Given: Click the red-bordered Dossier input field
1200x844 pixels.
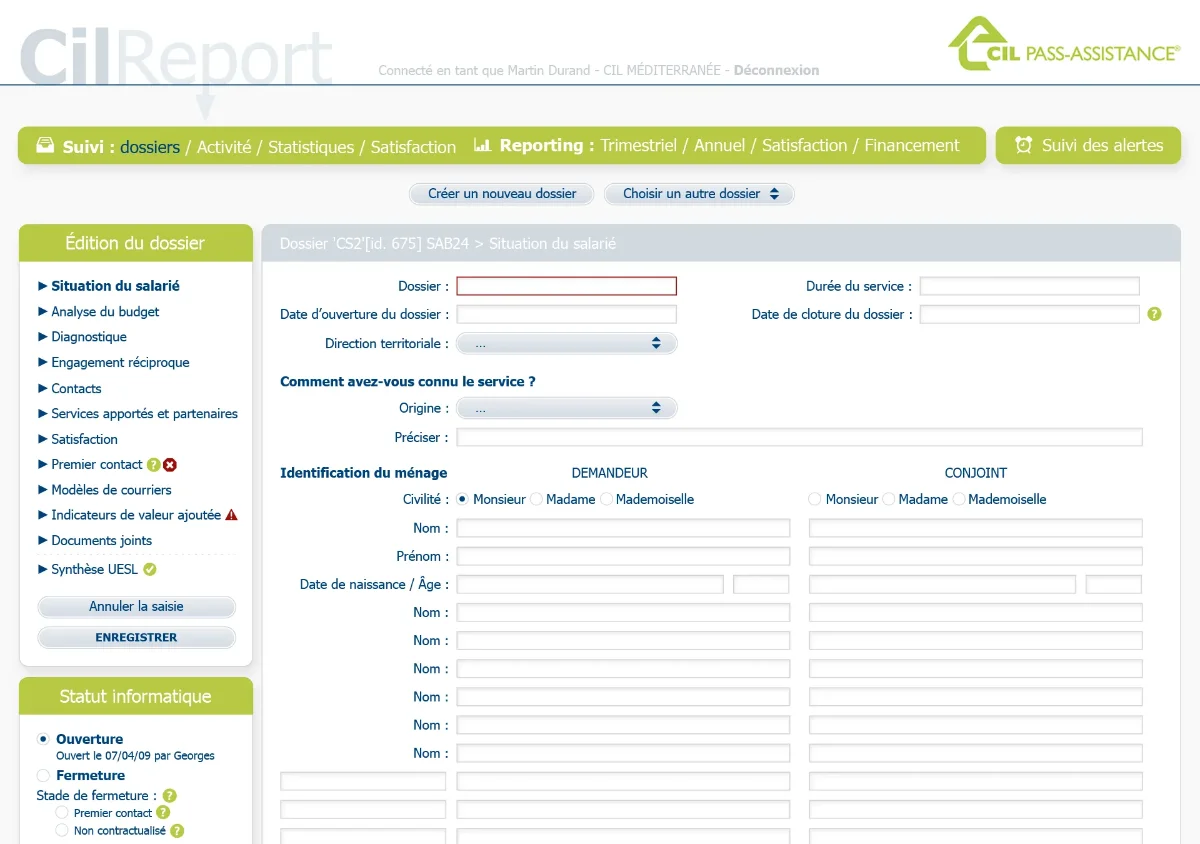Looking at the screenshot, I should [x=566, y=286].
